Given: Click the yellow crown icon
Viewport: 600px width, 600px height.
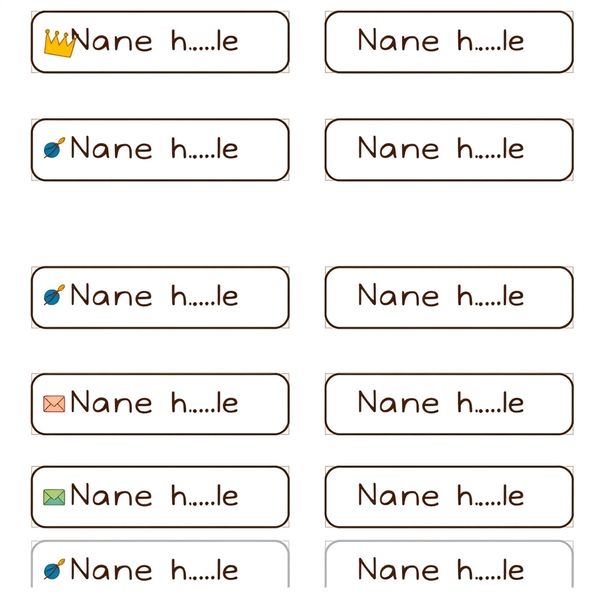Looking at the screenshot, I should [59, 42].
